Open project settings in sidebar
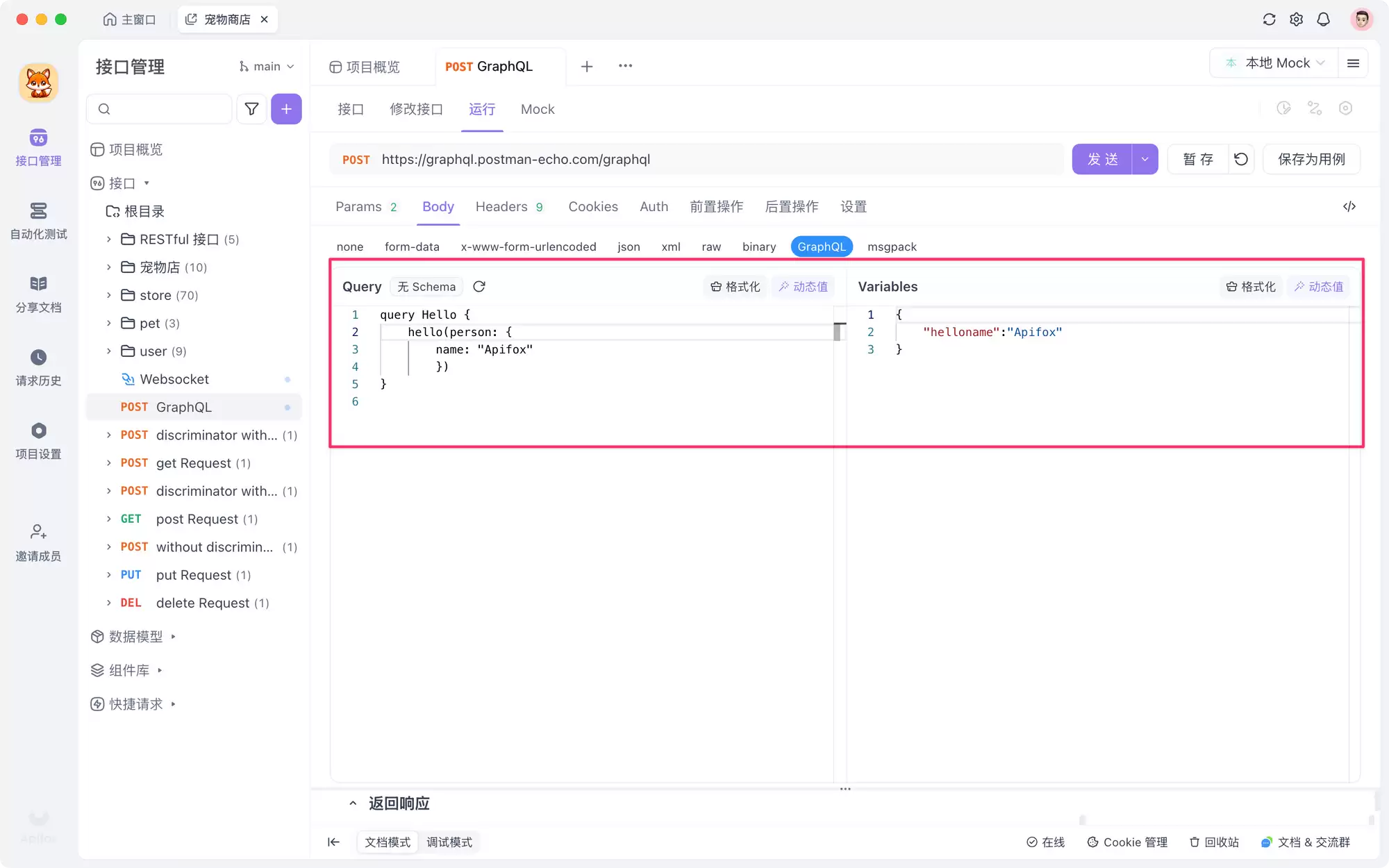 point(38,441)
